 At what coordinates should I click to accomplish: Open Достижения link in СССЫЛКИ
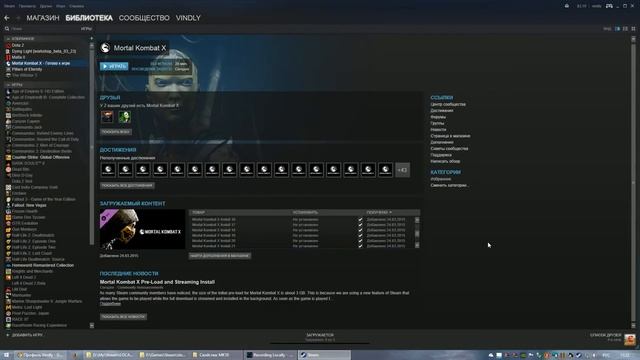point(442,111)
